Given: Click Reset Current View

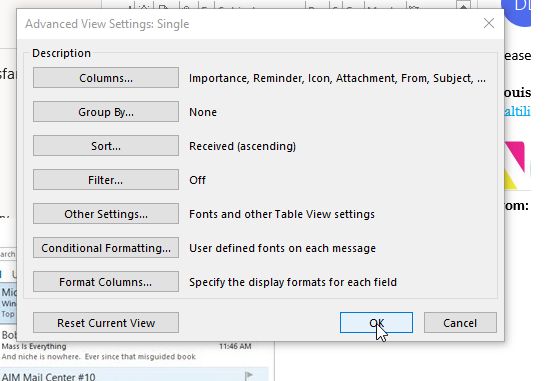Looking at the screenshot, I should tap(106, 323).
